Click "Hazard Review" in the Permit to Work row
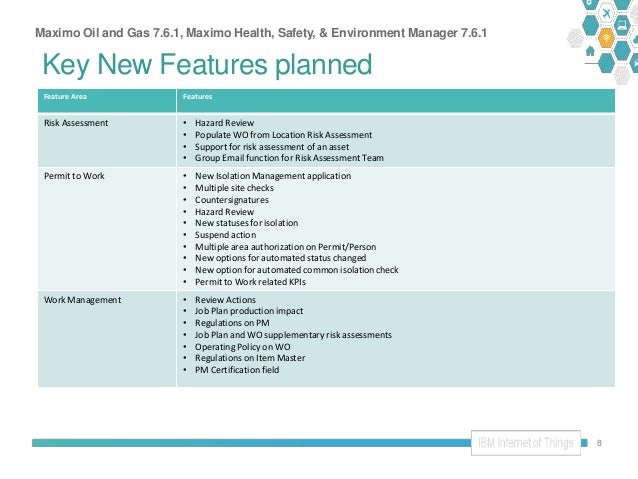 (224, 212)
